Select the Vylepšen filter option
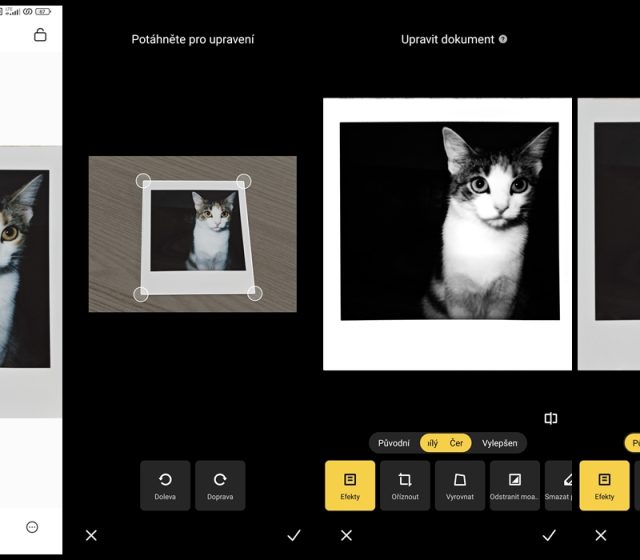The image size is (640, 560). (499, 443)
